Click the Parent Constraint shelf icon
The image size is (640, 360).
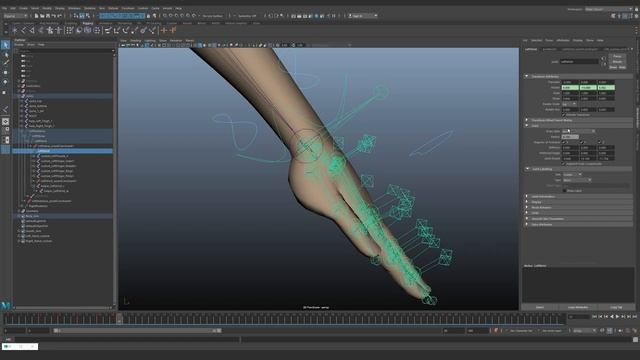click(x=107, y=30)
